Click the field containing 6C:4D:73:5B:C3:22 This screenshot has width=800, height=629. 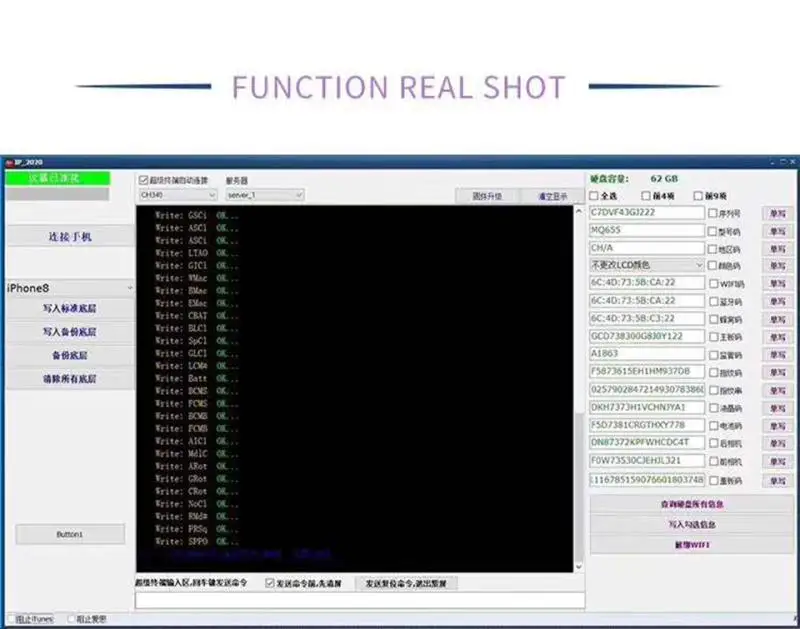coord(647,318)
